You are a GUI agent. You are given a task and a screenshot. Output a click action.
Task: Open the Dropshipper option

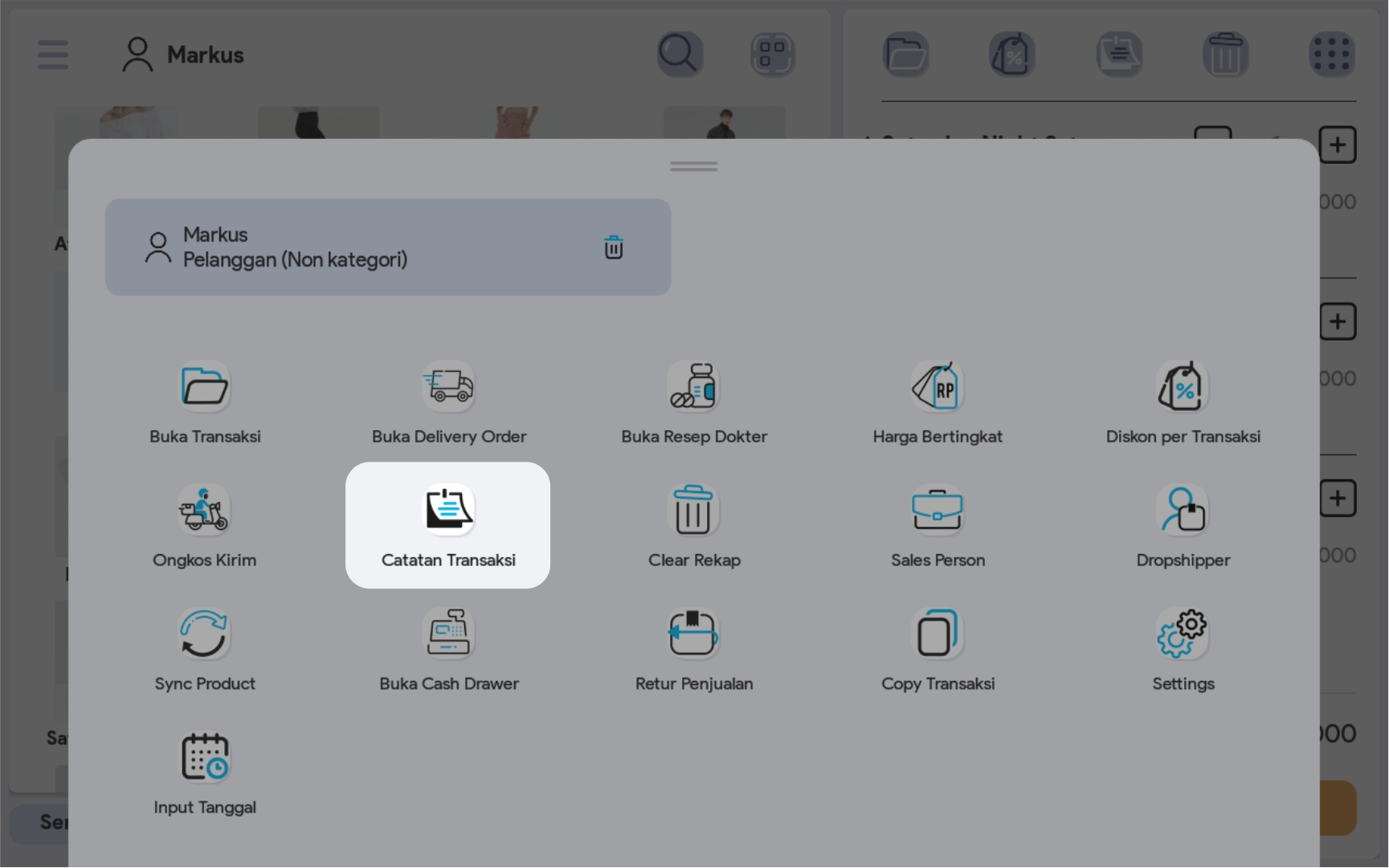pos(1183,511)
